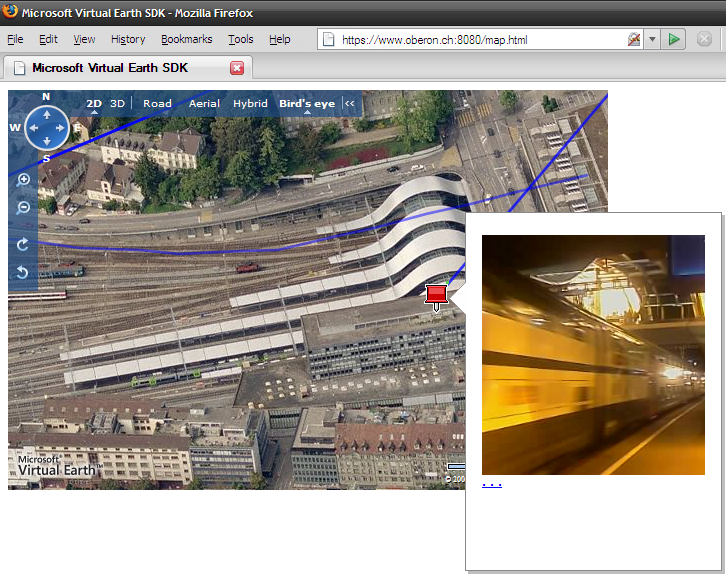Zoom in with the magnifier plus icon

pyautogui.click(x=23, y=180)
